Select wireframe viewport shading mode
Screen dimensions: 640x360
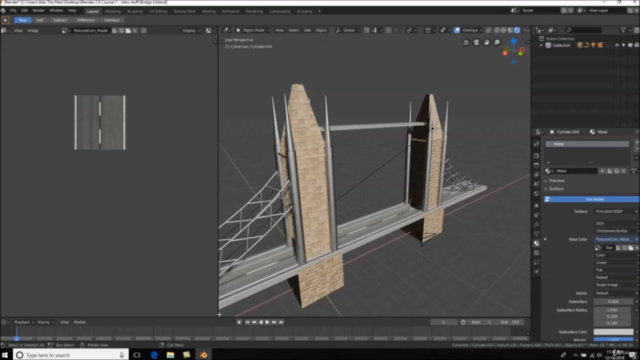[x=497, y=30]
